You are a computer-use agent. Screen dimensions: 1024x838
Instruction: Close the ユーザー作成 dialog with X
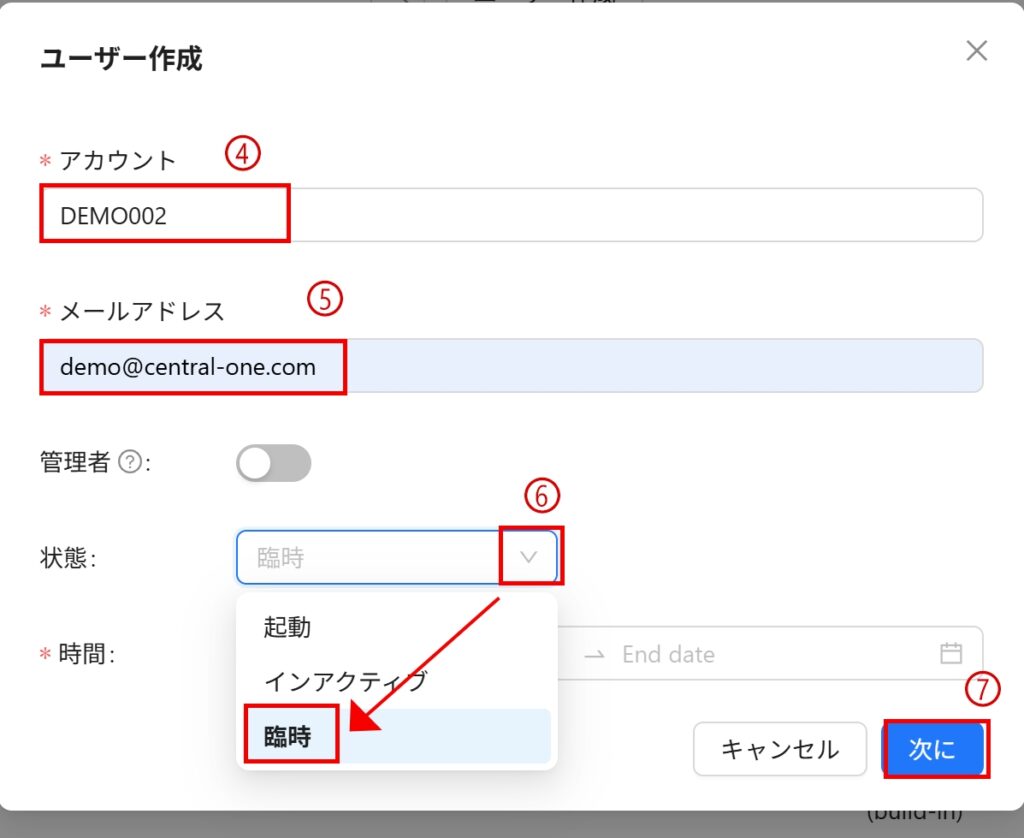coord(976,51)
